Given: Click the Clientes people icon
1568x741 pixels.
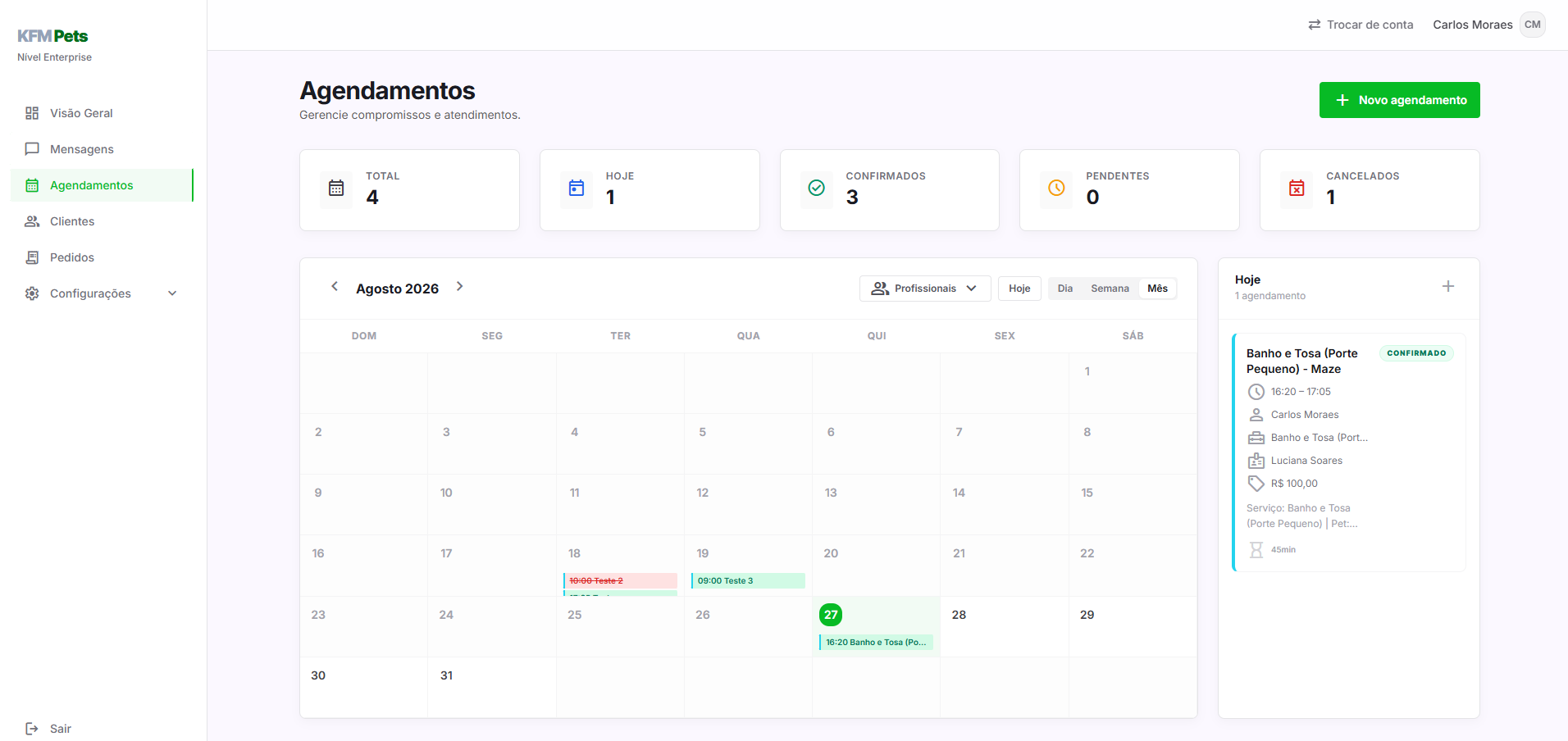Looking at the screenshot, I should click(x=32, y=221).
